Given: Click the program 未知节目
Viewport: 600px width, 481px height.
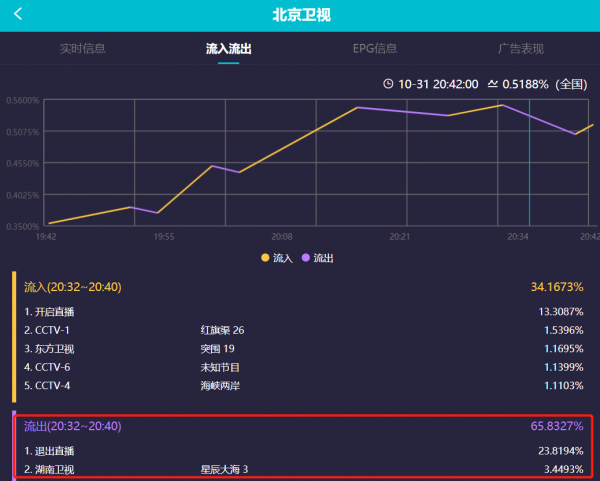Looking at the screenshot, I should (220, 367).
